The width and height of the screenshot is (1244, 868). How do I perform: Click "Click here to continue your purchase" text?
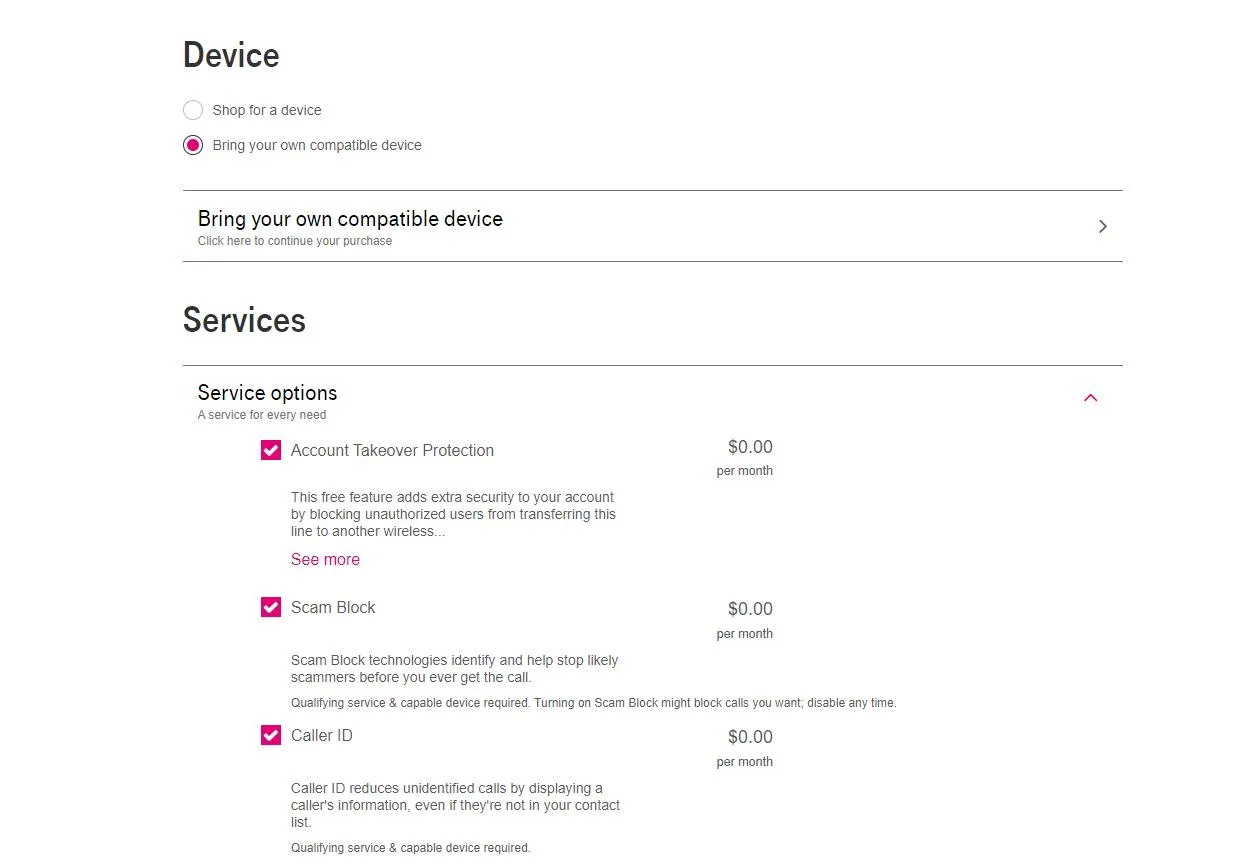(295, 241)
